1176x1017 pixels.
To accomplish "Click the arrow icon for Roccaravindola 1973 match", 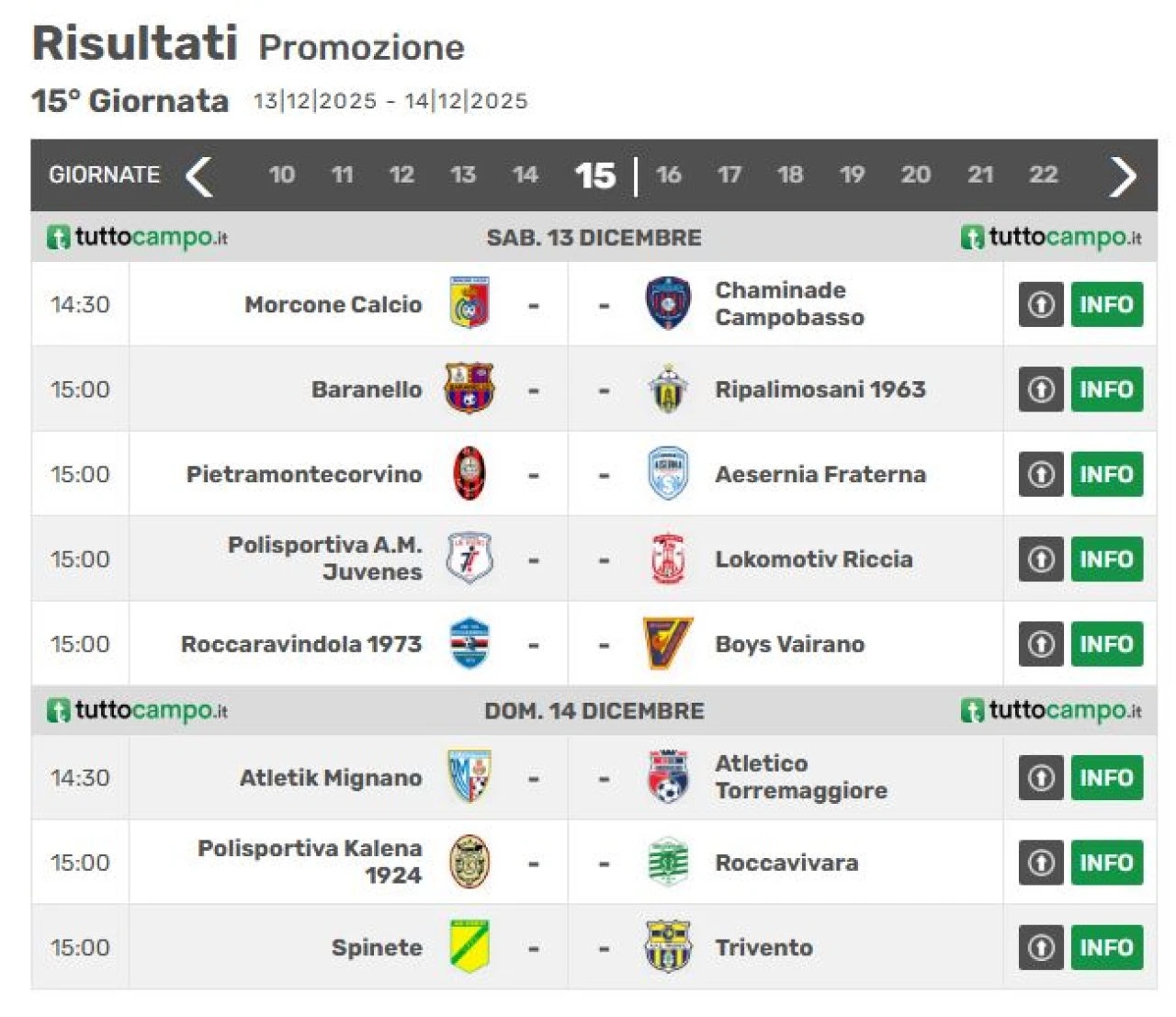I will coord(1041,644).
